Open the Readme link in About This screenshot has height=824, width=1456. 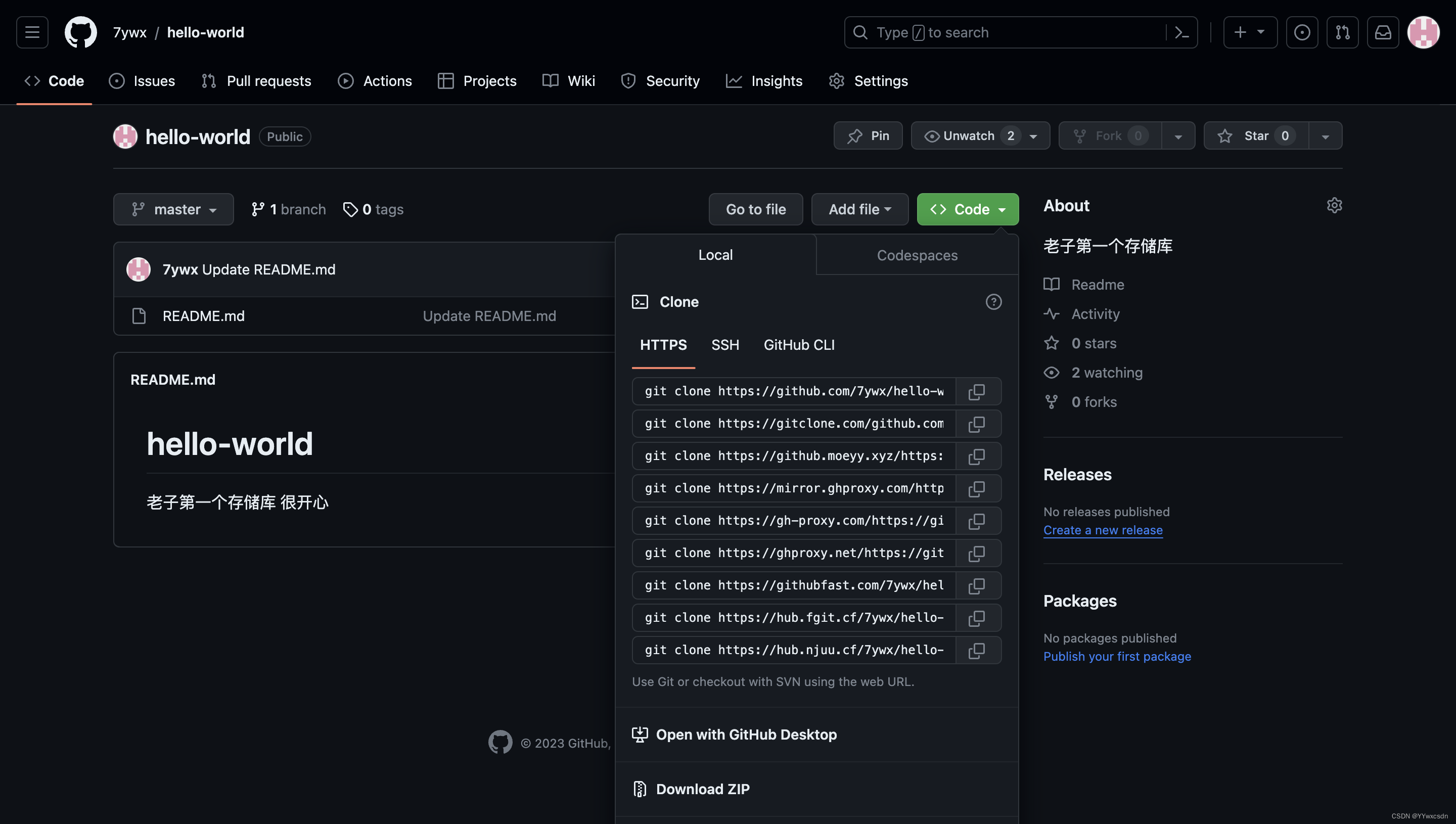pyautogui.click(x=1097, y=285)
